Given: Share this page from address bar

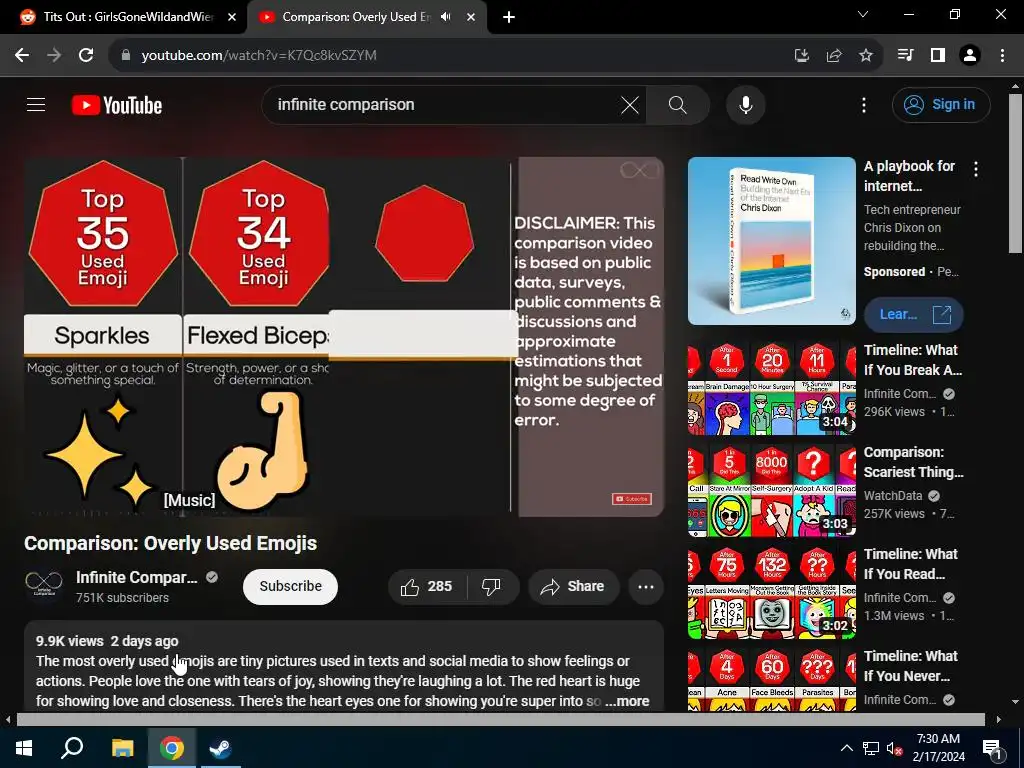Looking at the screenshot, I should coord(833,56).
